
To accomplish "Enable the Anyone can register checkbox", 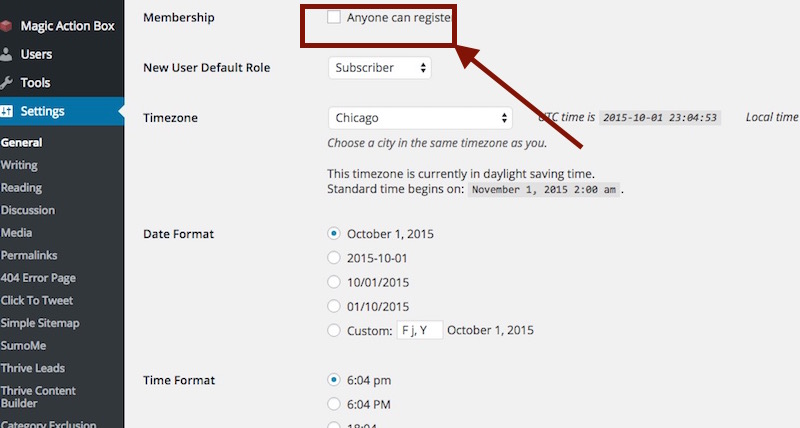I will pyautogui.click(x=334, y=17).
